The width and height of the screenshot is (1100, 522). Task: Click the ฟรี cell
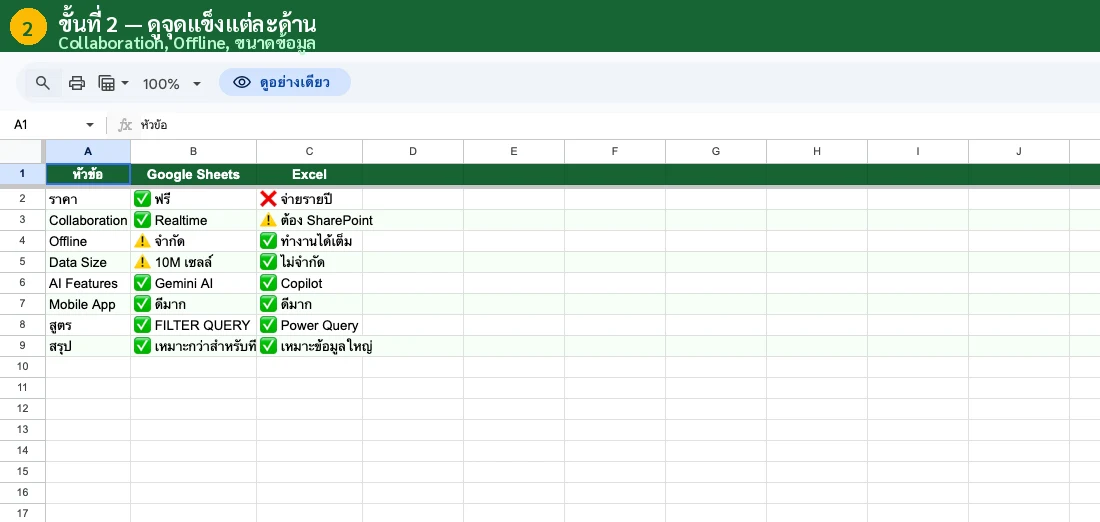(194, 199)
